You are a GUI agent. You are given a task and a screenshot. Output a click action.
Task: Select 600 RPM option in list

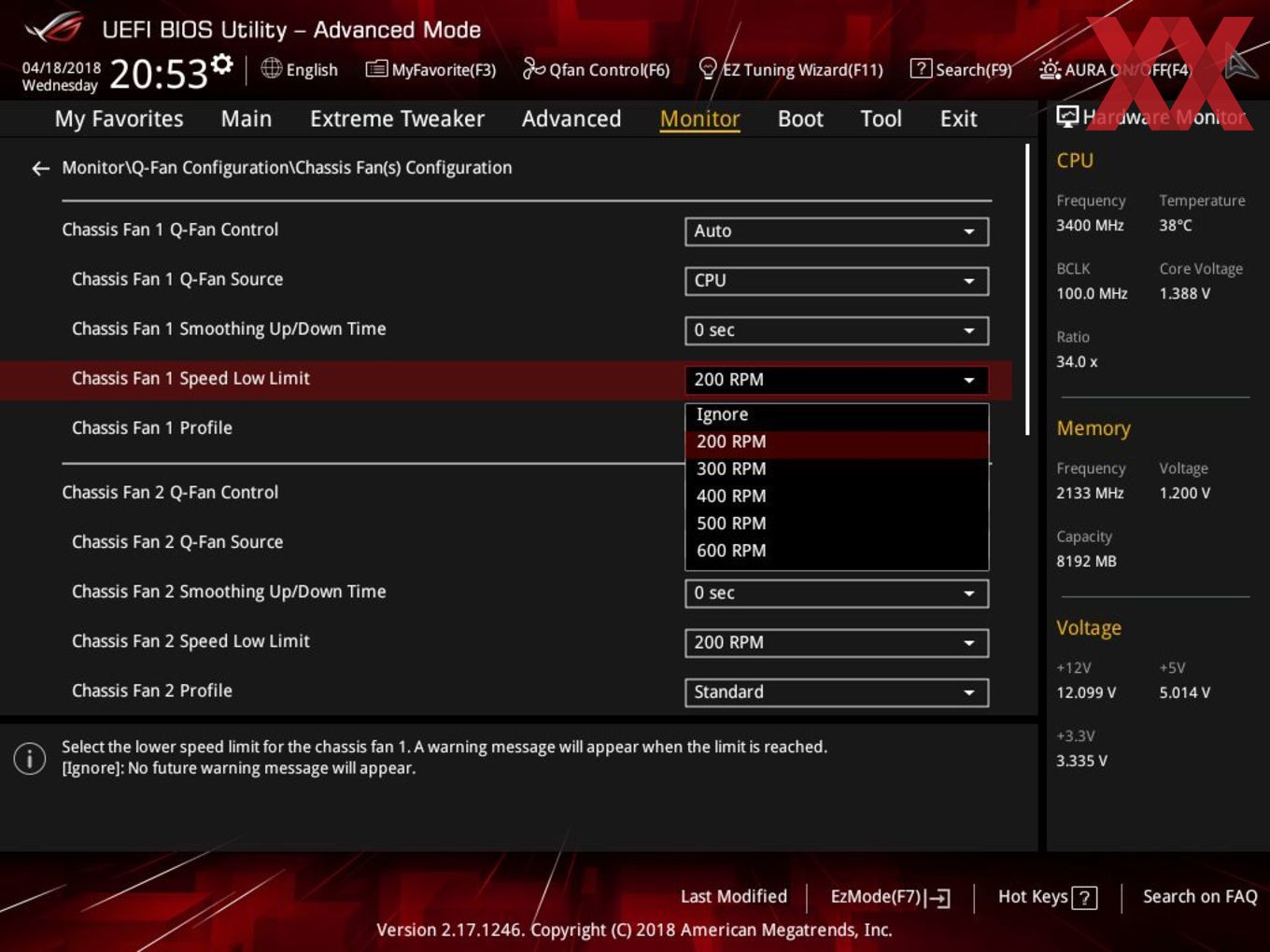pos(837,551)
